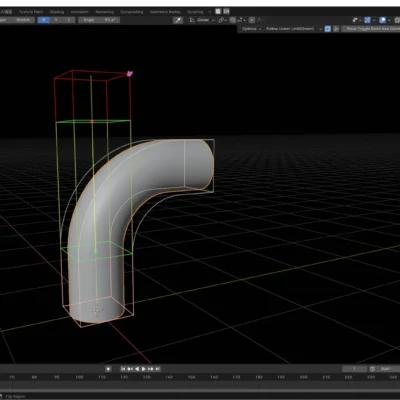
Task: Select the Z axis button
Action: click(69, 20)
